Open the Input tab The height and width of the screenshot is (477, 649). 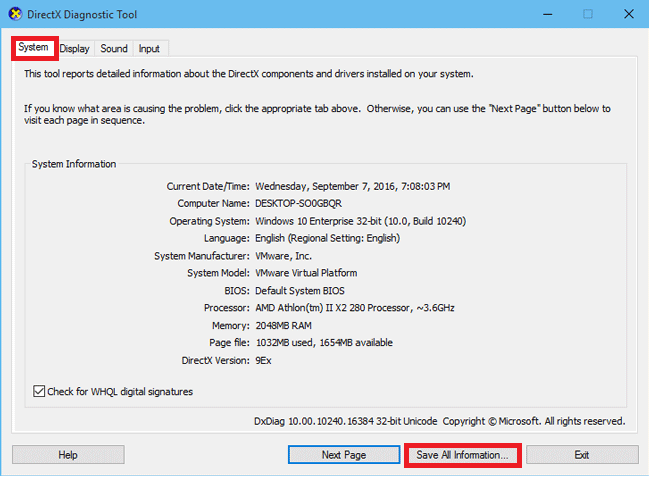(149, 49)
